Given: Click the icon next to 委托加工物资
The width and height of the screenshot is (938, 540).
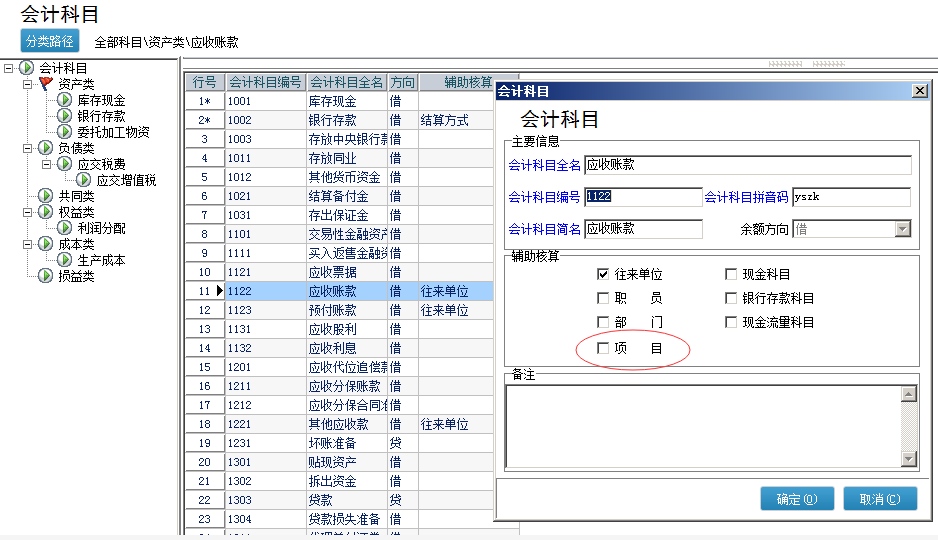Looking at the screenshot, I should 65,132.
